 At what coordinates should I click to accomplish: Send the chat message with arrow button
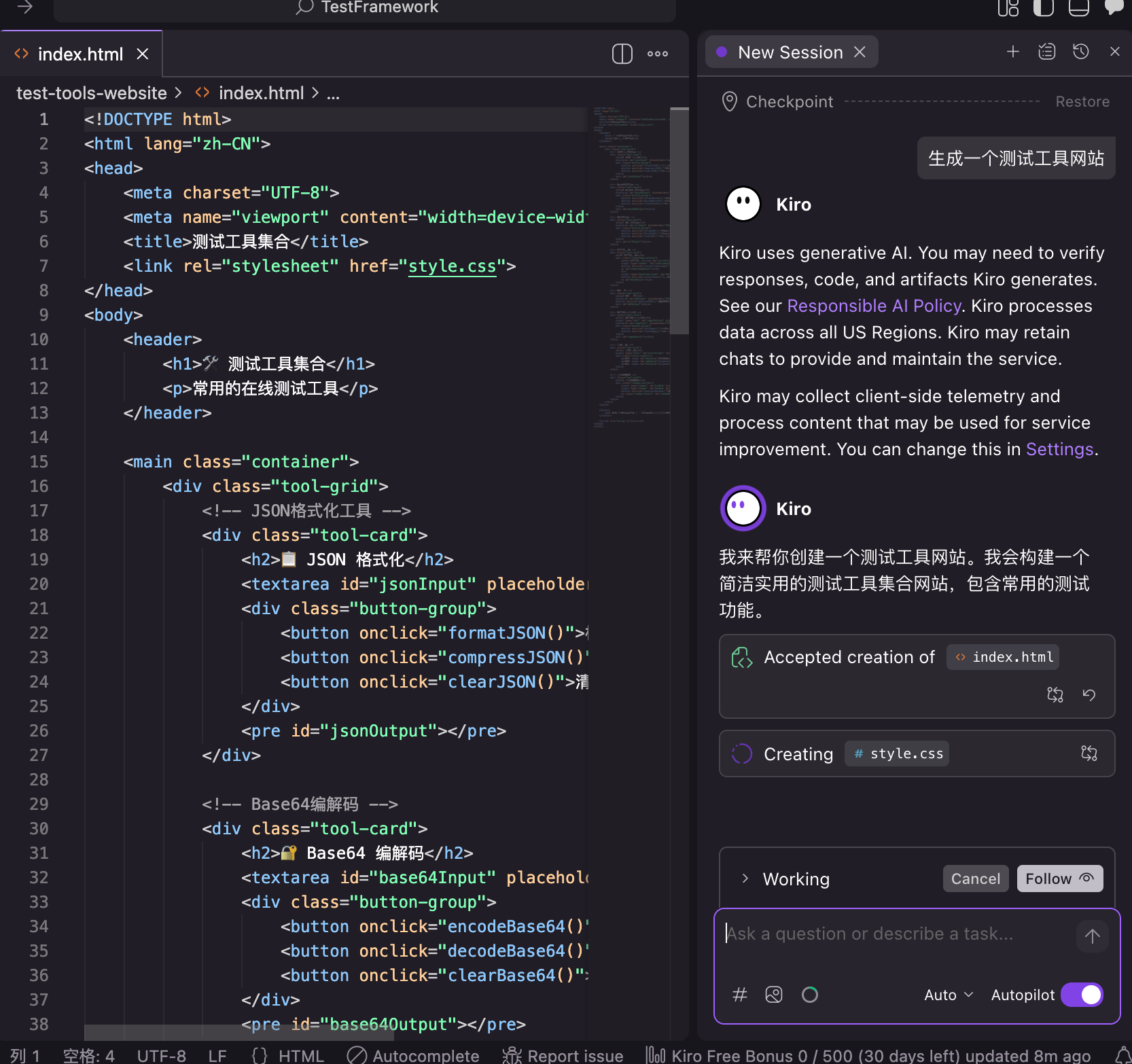[x=1092, y=936]
